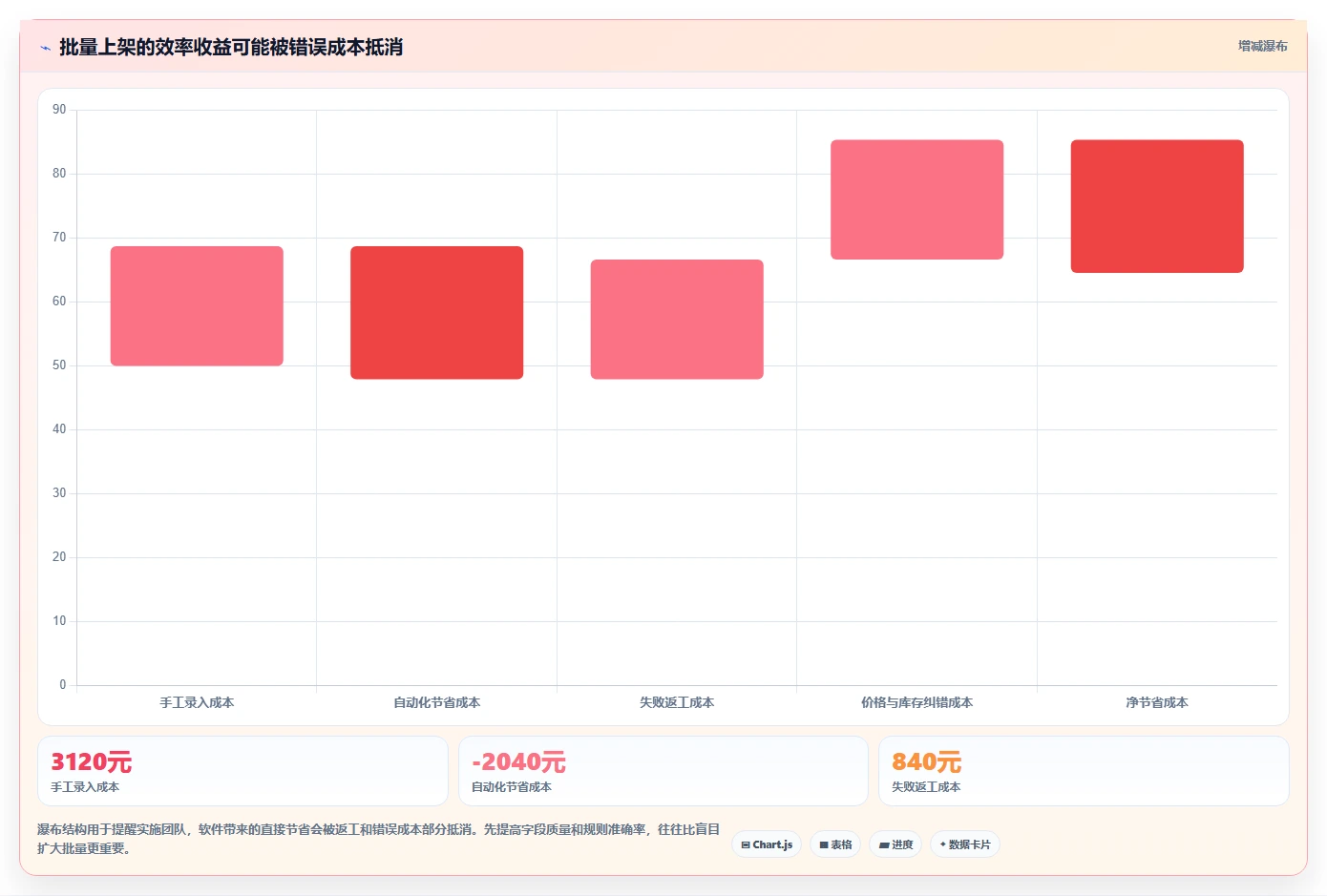1327x896 pixels.
Task: Click the 增减瀑布 label in the header
Action: point(1262,46)
